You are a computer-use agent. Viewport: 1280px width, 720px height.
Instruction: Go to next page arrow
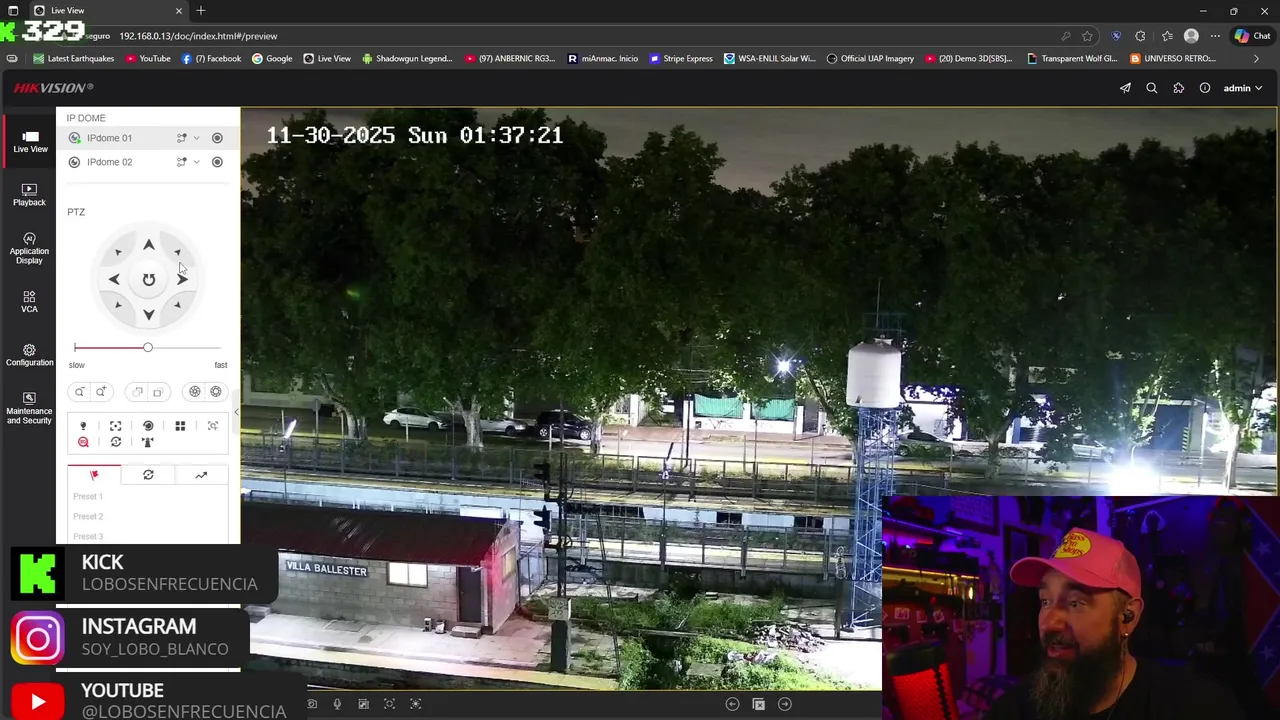(785, 704)
